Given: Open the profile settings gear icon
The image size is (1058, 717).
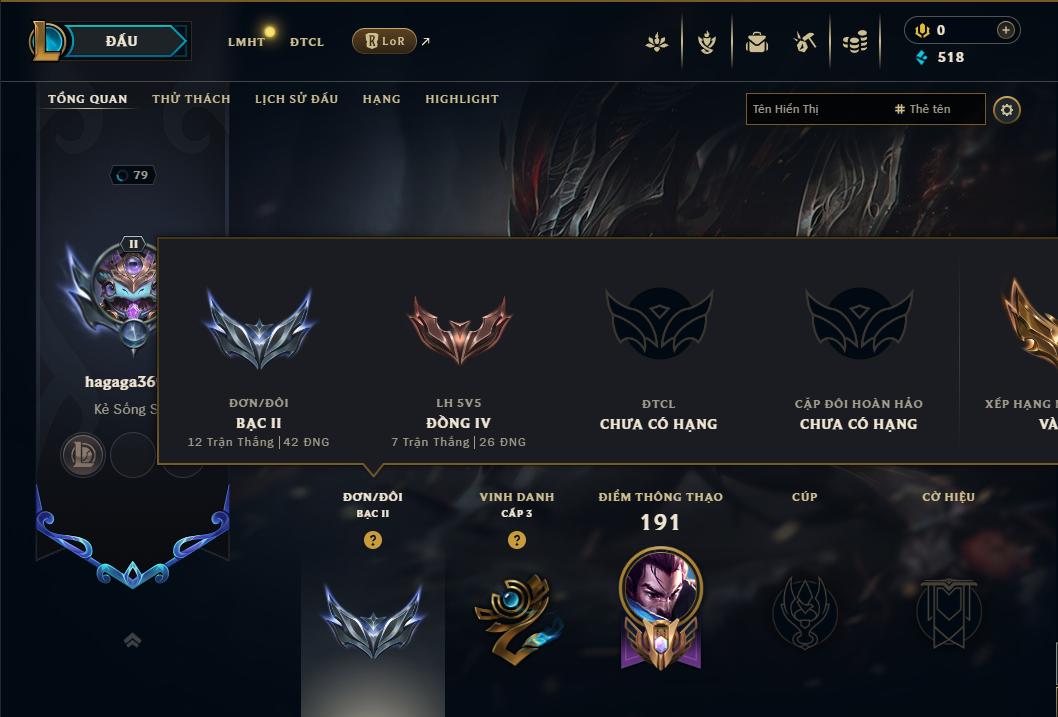Looking at the screenshot, I should click(x=1006, y=109).
